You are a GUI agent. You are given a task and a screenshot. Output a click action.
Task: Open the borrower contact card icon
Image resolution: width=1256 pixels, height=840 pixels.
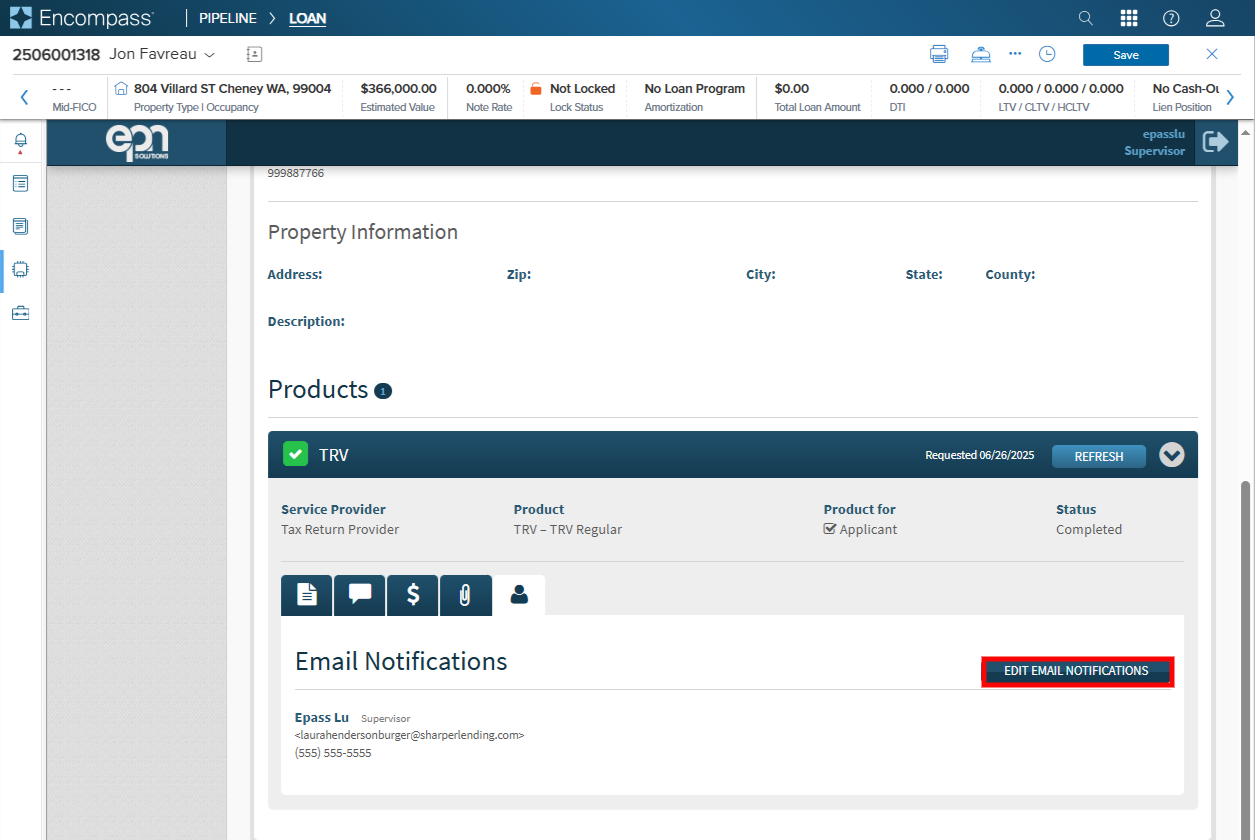tap(254, 54)
